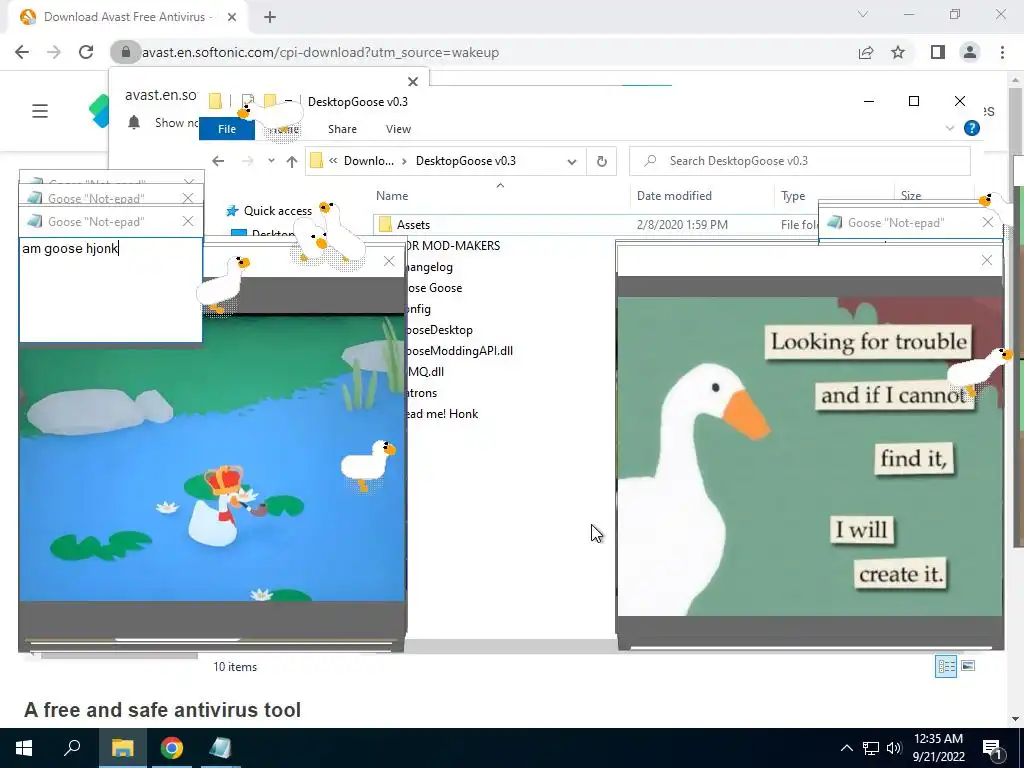Click goose walking on pond image
The height and width of the screenshot is (768, 1024).
[368, 464]
